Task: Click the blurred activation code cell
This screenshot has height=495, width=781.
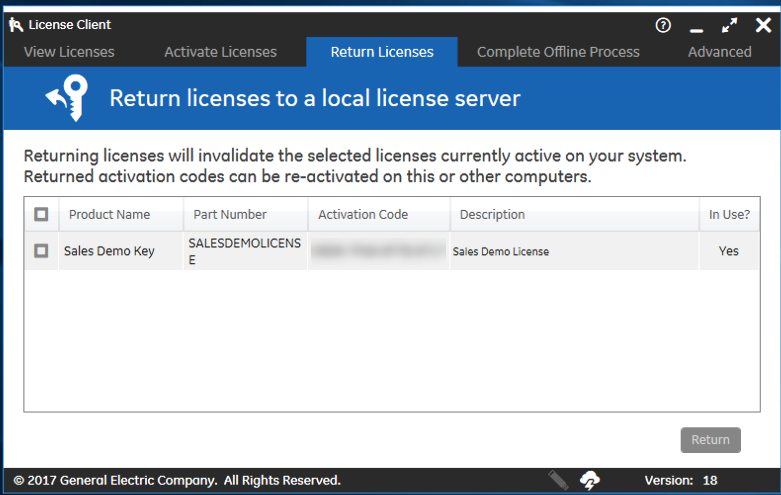Action: click(x=380, y=251)
